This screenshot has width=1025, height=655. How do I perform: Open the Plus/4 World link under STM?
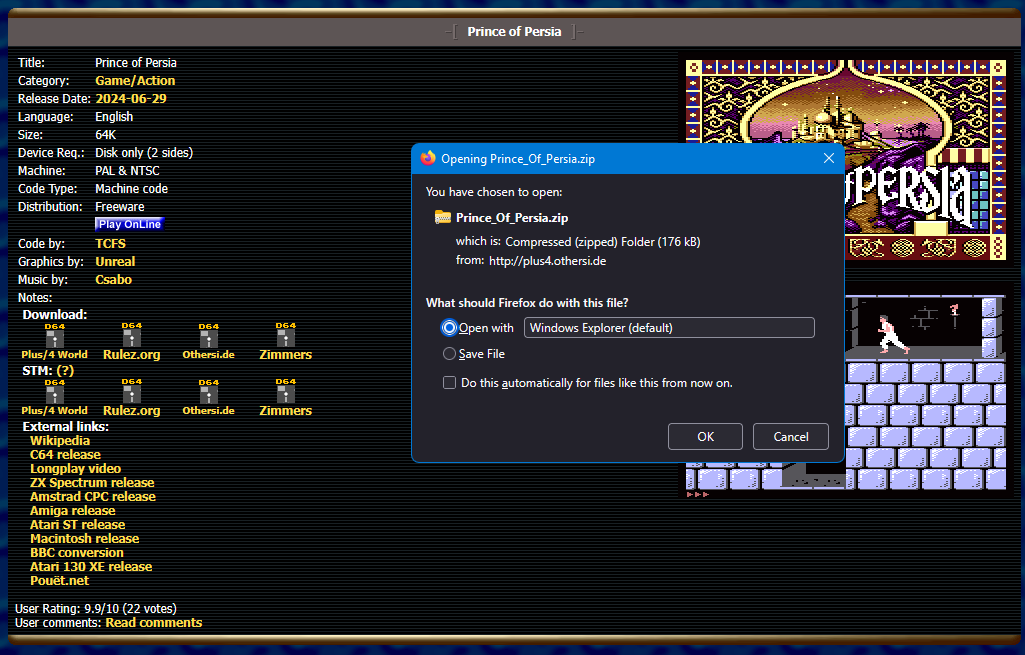54,411
